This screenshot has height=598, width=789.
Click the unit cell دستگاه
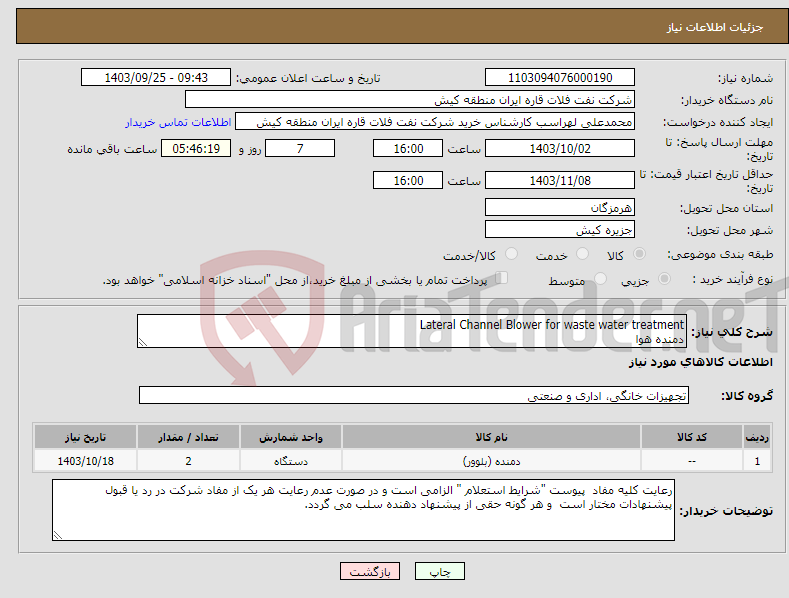[291, 461]
